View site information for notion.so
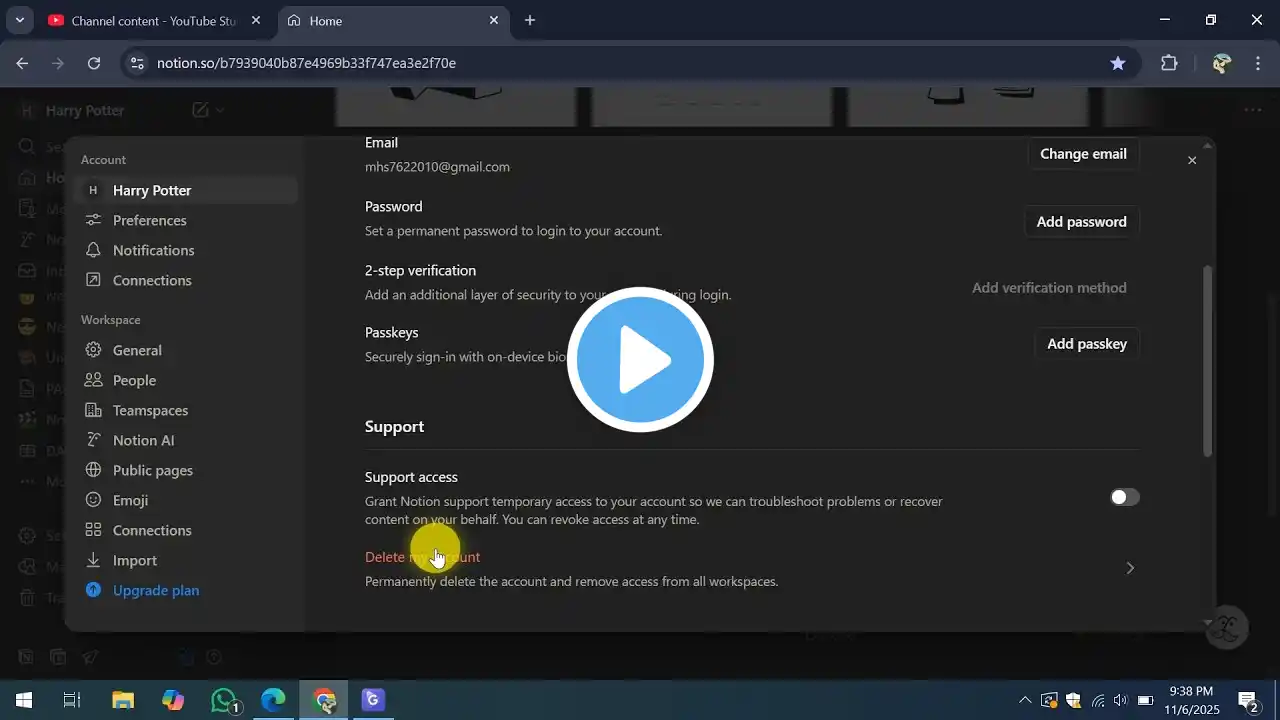 click(137, 63)
